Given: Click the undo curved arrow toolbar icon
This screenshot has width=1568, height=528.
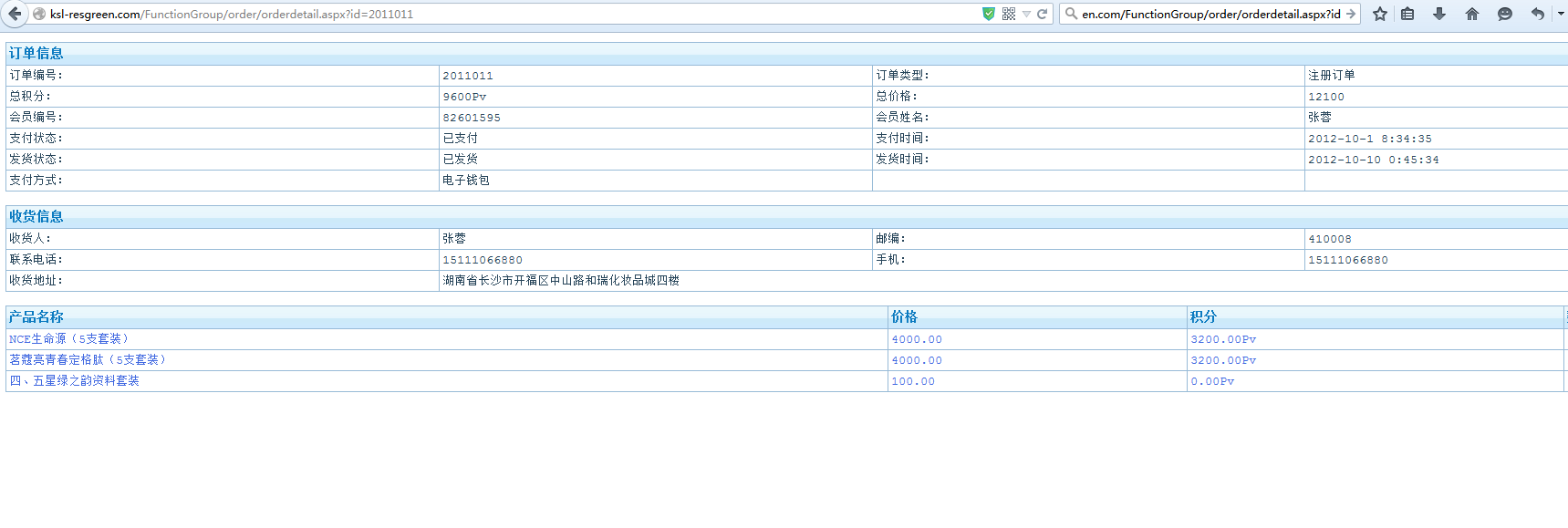Looking at the screenshot, I should pos(1538,14).
